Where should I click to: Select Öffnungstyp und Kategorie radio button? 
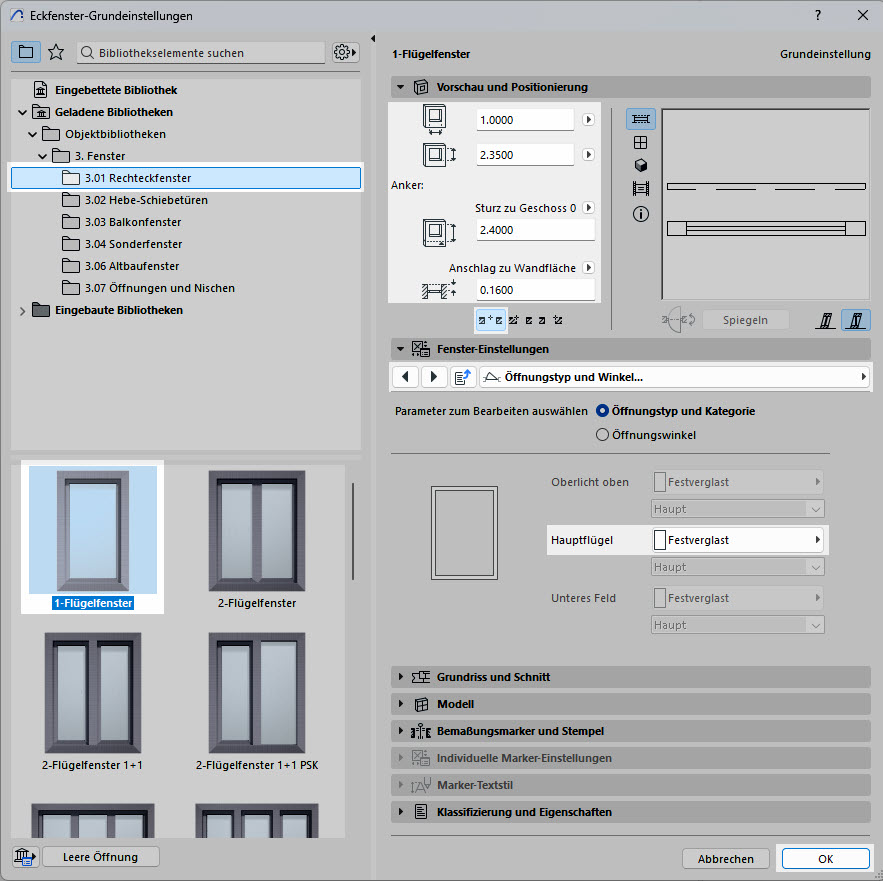tap(602, 411)
